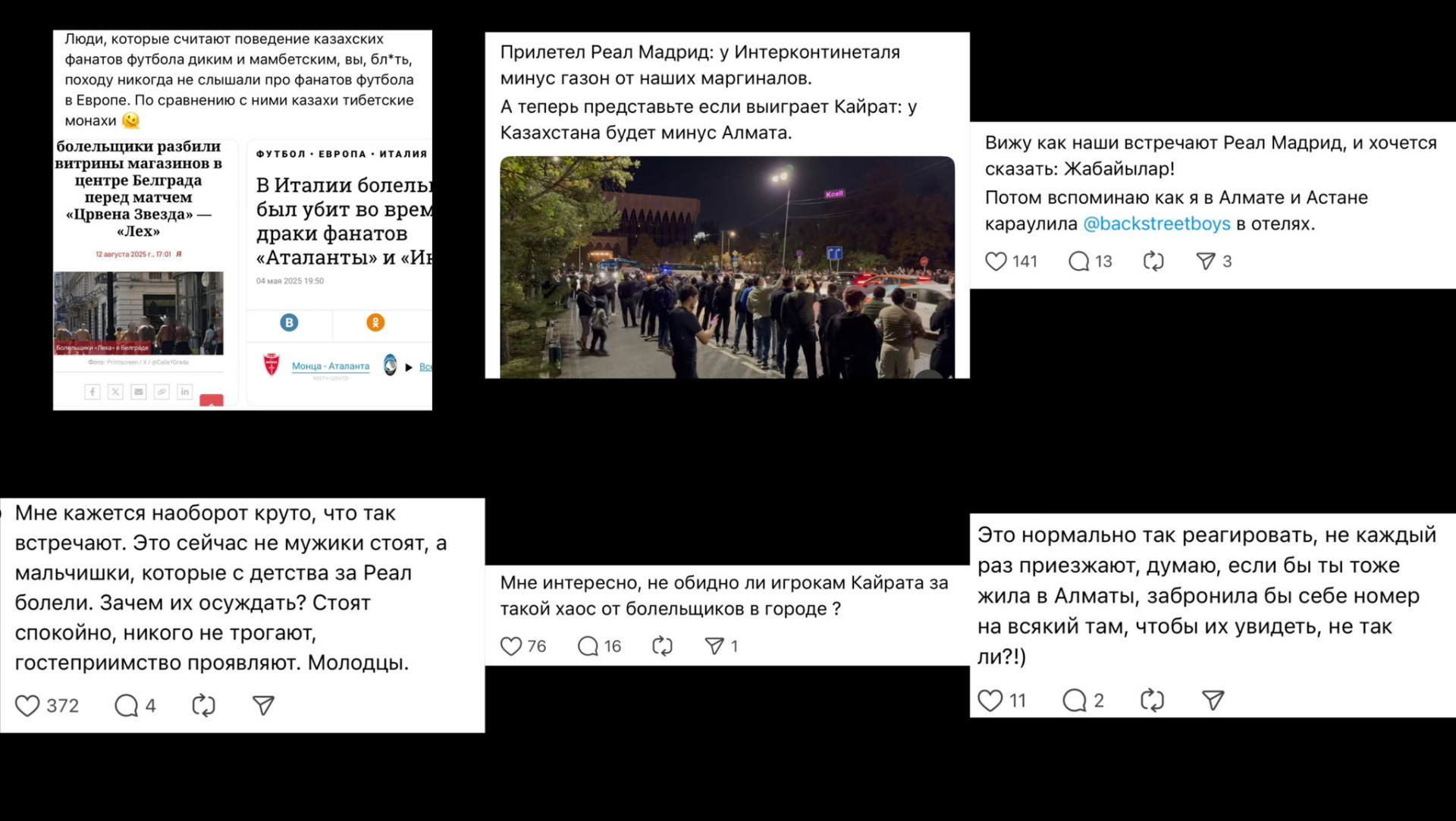This screenshot has width=1456, height=821.
Task: Repost the Кайрат chaos question post
Action: (x=662, y=646)
